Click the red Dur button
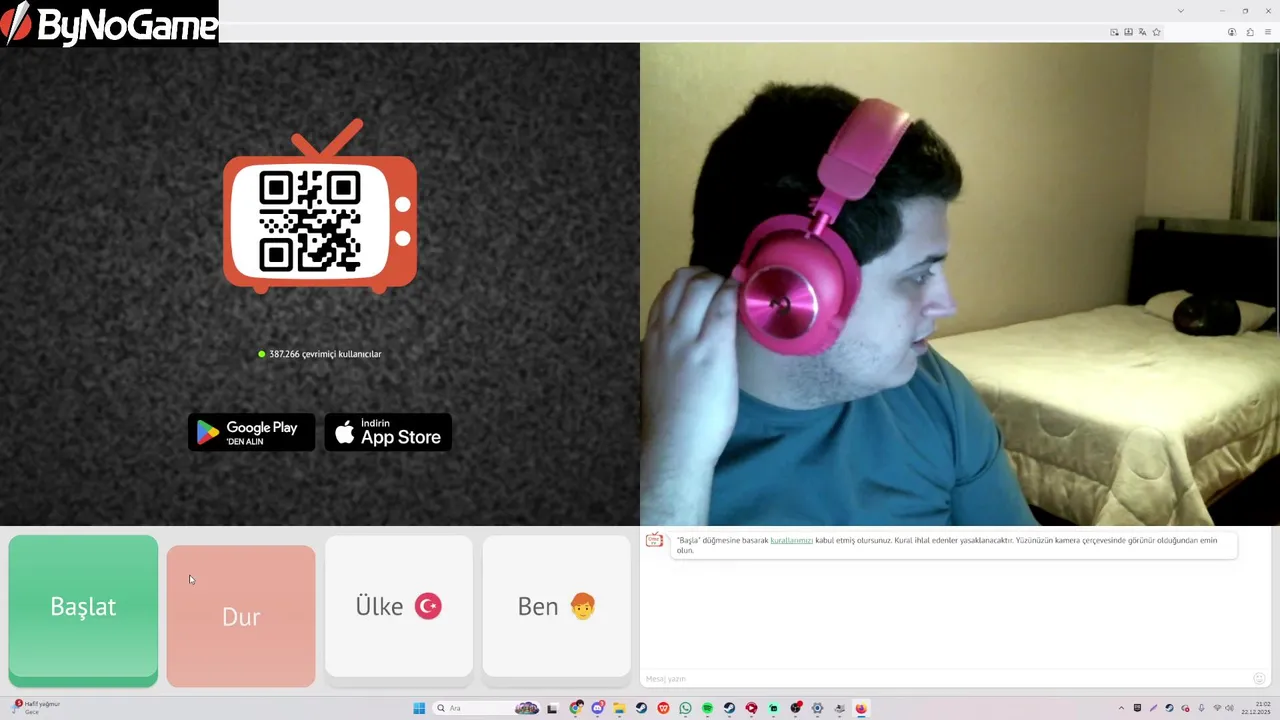 (241, 616)
